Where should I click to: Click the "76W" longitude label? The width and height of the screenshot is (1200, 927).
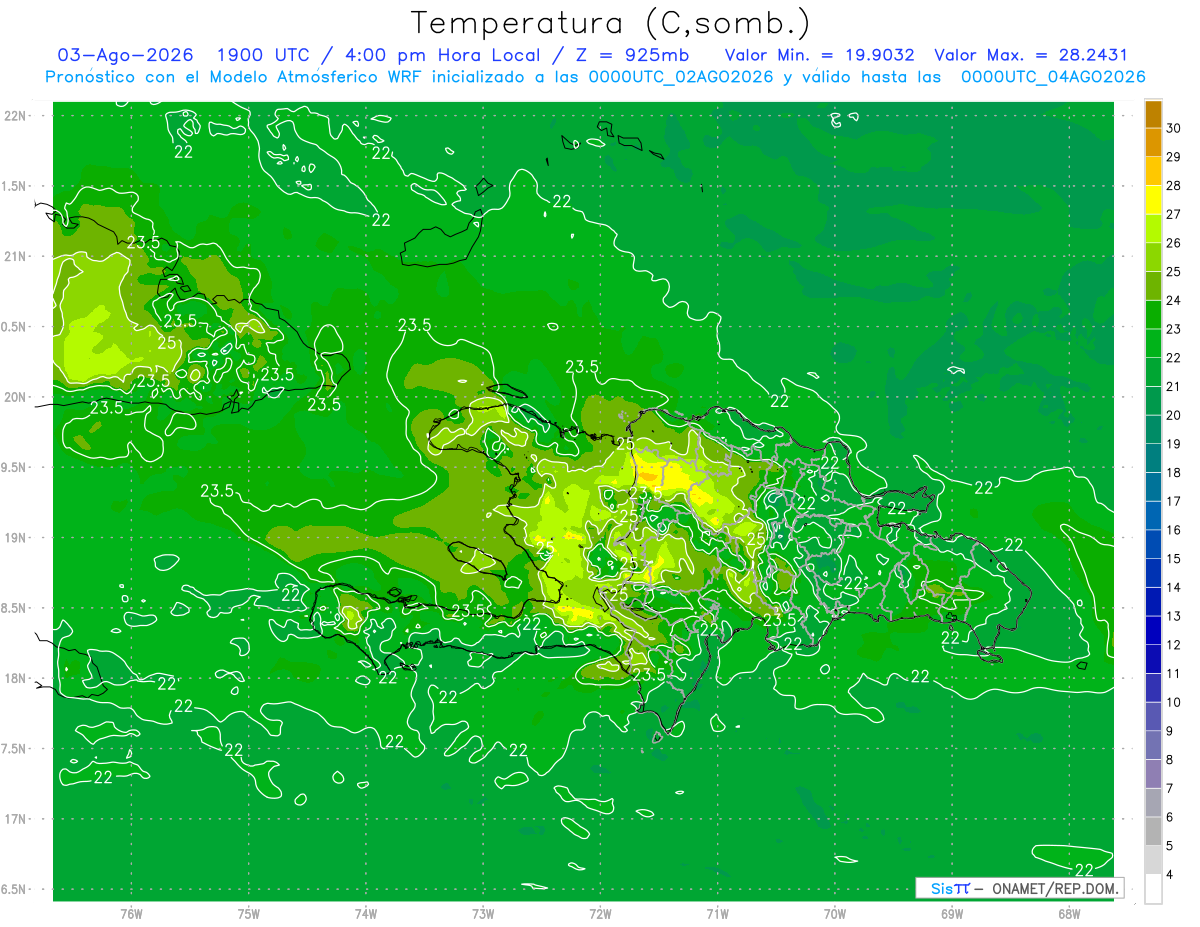pos(131,914)
